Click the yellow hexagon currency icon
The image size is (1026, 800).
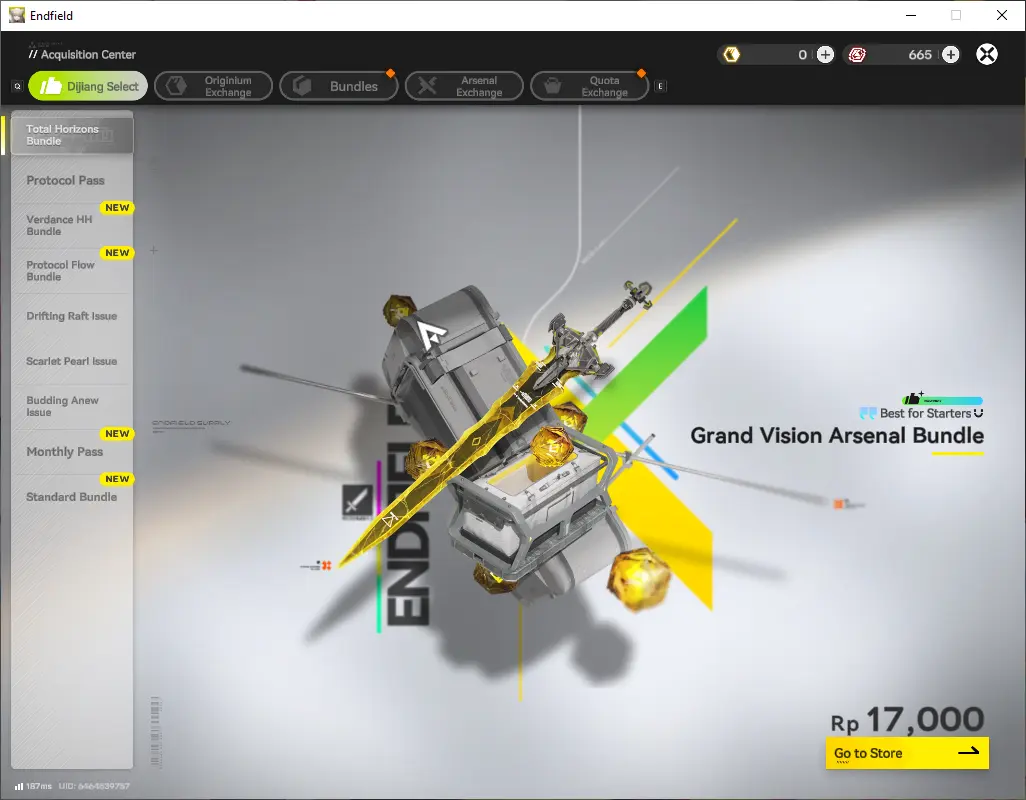[732, 54]
